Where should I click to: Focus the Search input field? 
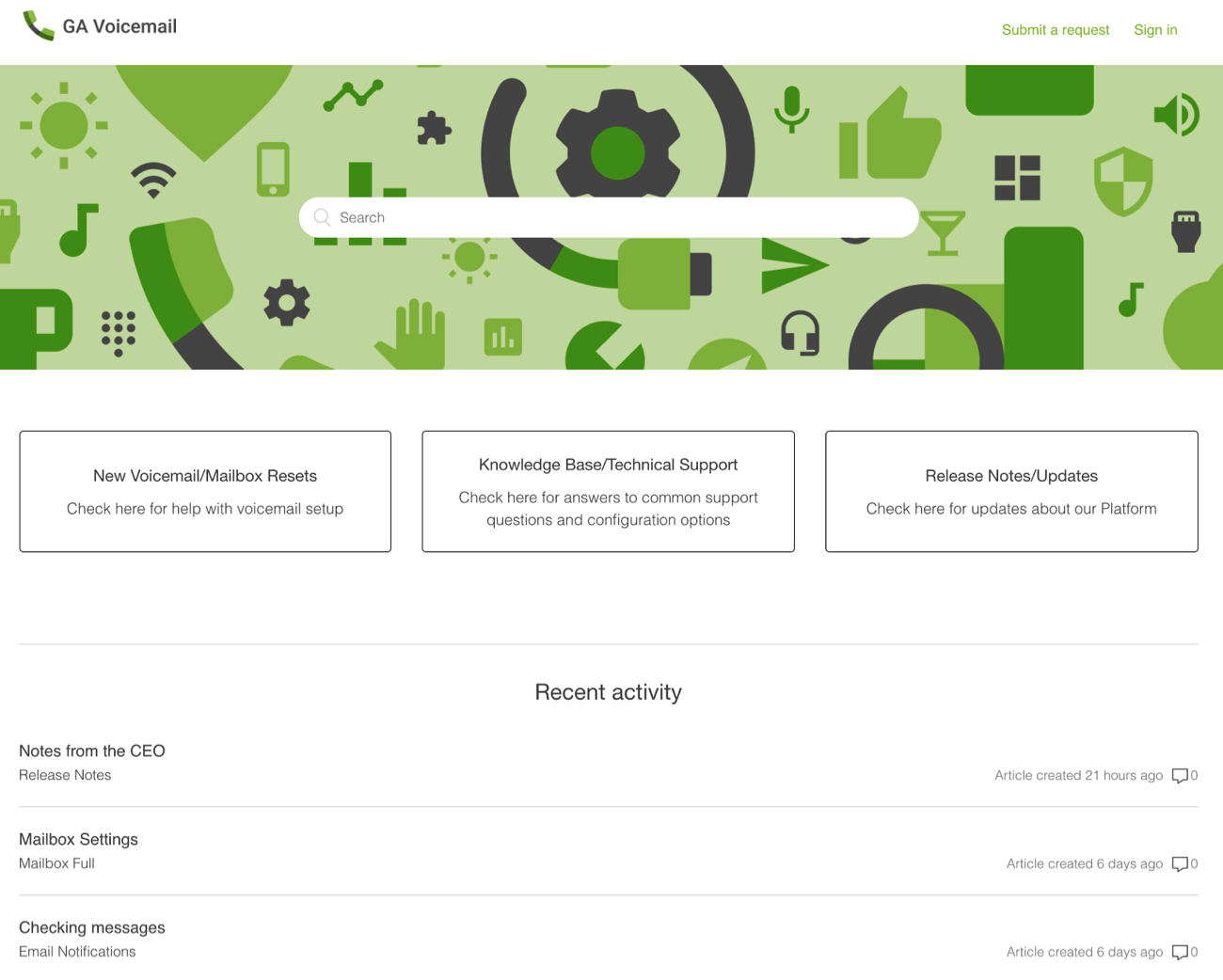click(x=609, y=217)
